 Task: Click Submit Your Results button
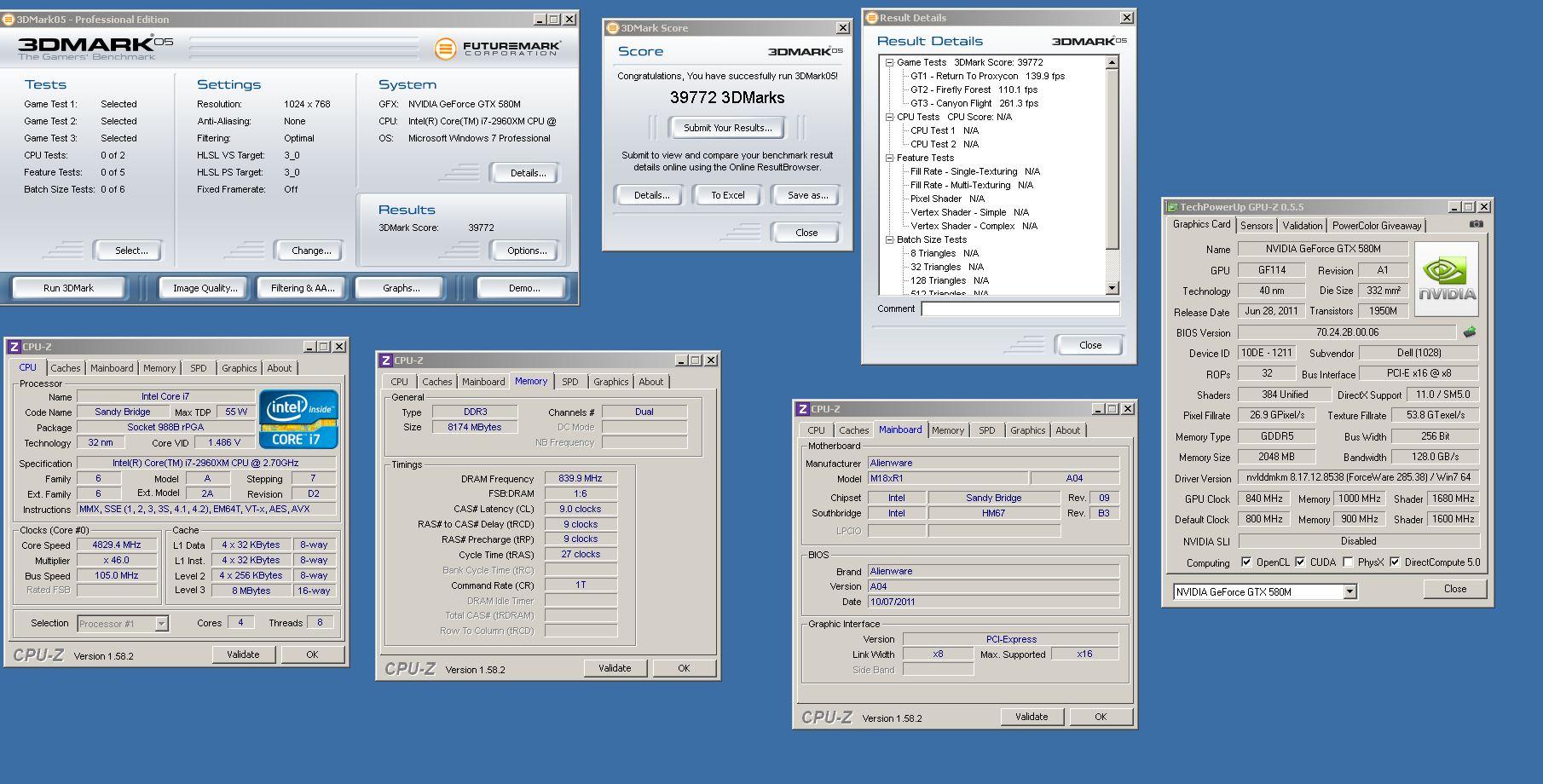(x=727, y=128)
